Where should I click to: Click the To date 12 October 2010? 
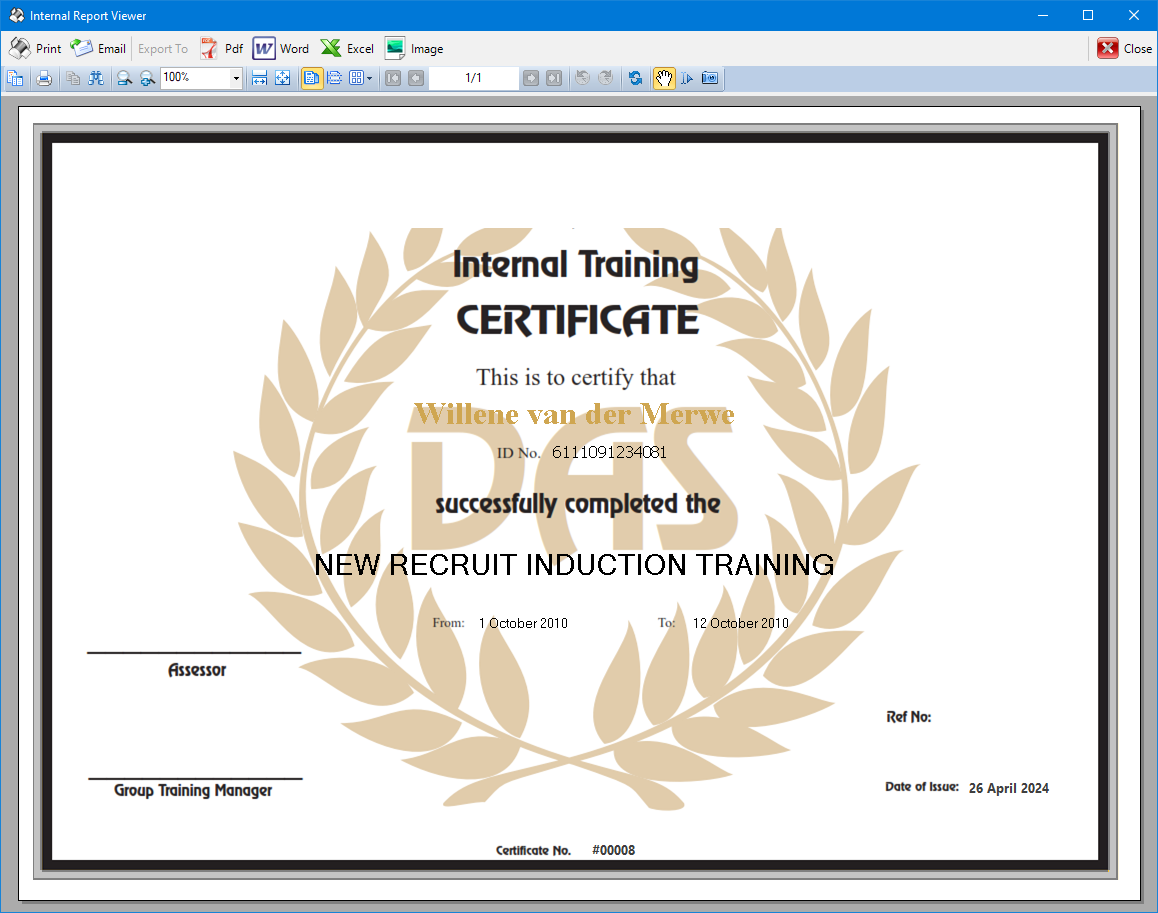[x=741, y=623]
